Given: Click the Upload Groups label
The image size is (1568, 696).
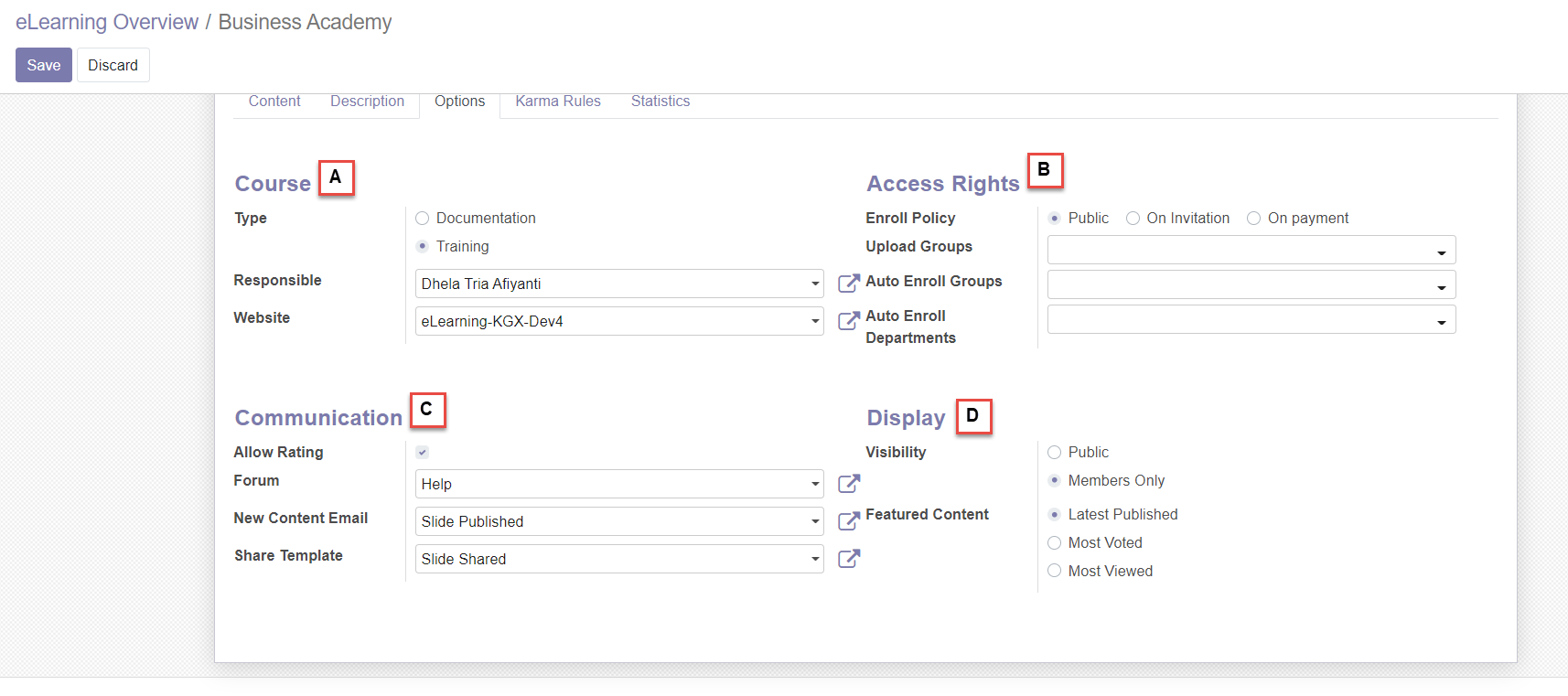Looking at the screenshot, I should coord(918,246).
